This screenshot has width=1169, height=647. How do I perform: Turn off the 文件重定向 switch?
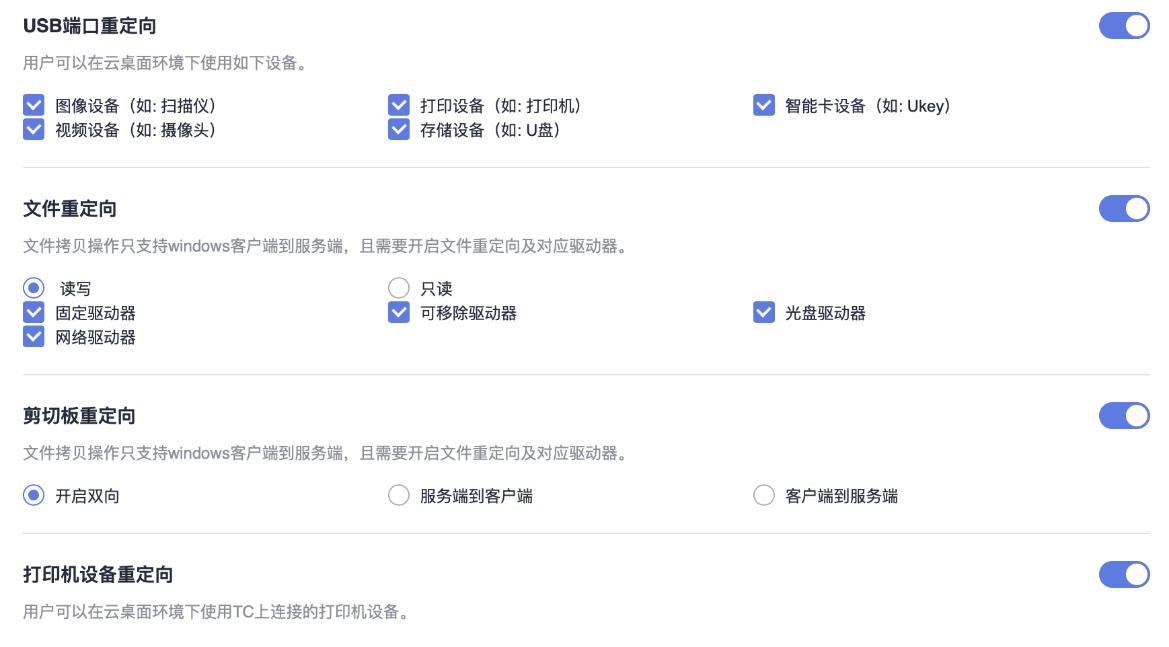1124,209
